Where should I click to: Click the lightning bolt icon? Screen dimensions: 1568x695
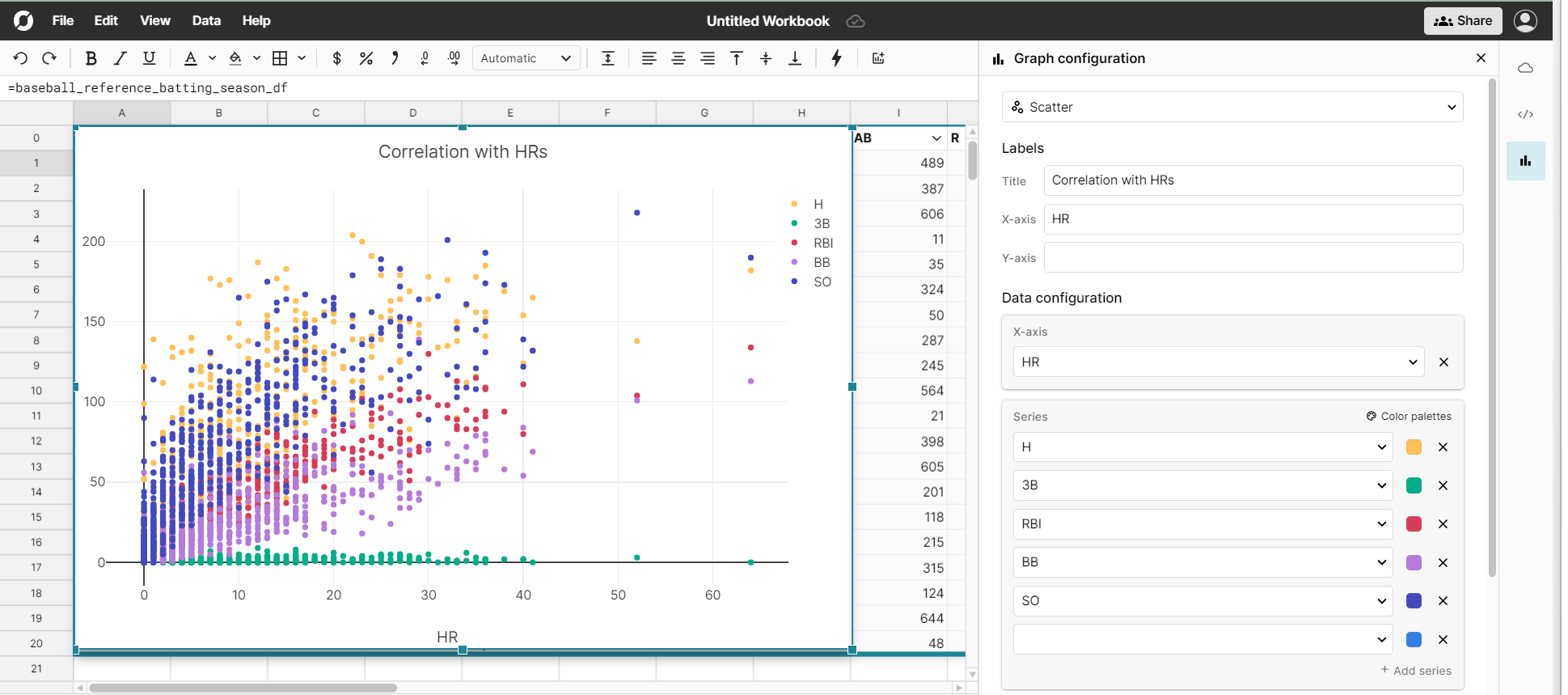836,58
